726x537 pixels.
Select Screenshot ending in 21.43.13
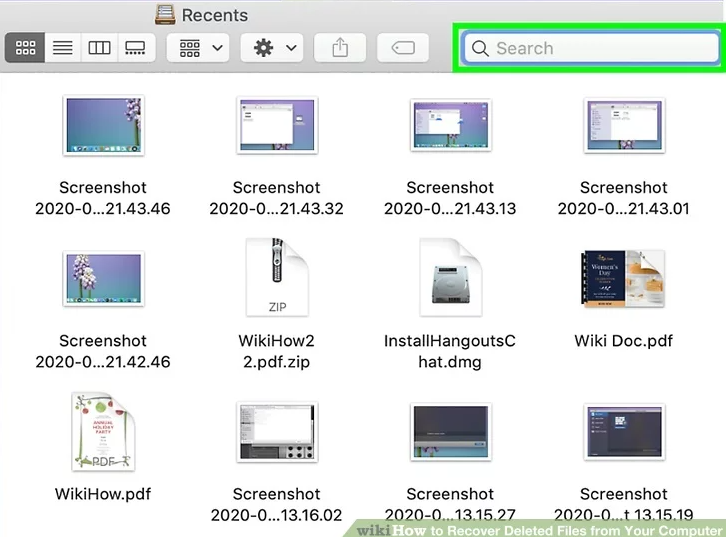[x=450, y=125]
